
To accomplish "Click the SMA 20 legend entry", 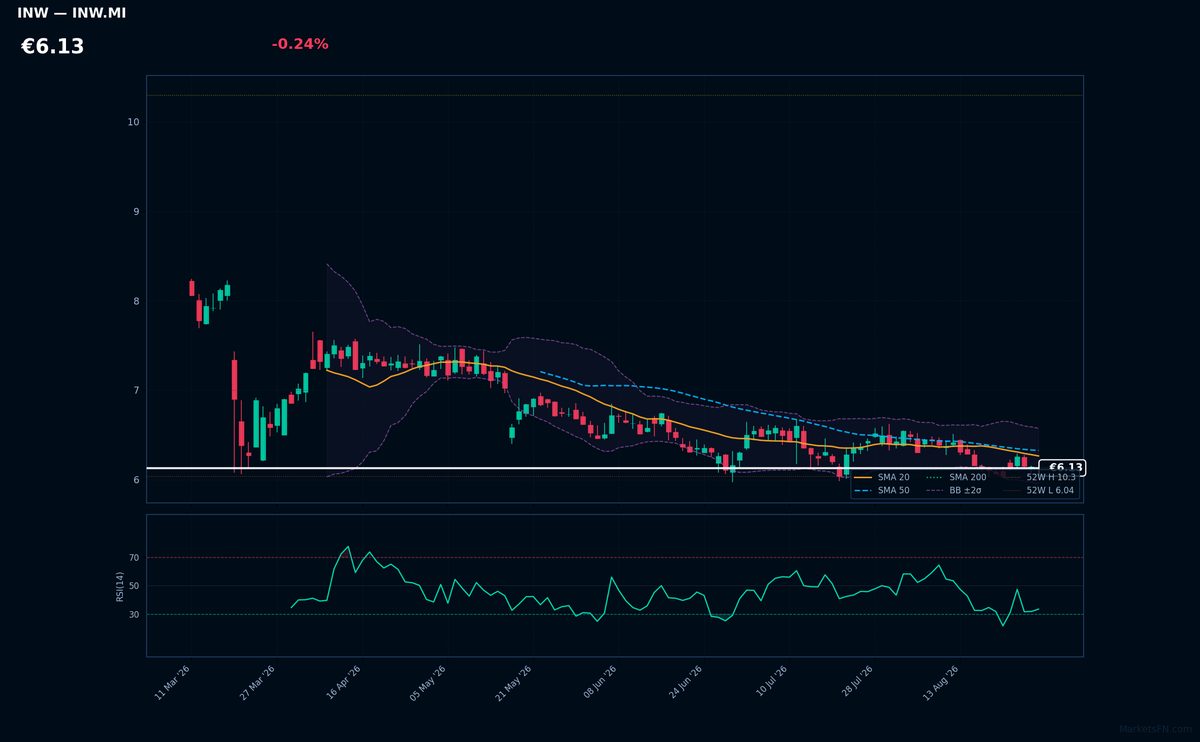I will pyautogui.click(x=883, y=477).
